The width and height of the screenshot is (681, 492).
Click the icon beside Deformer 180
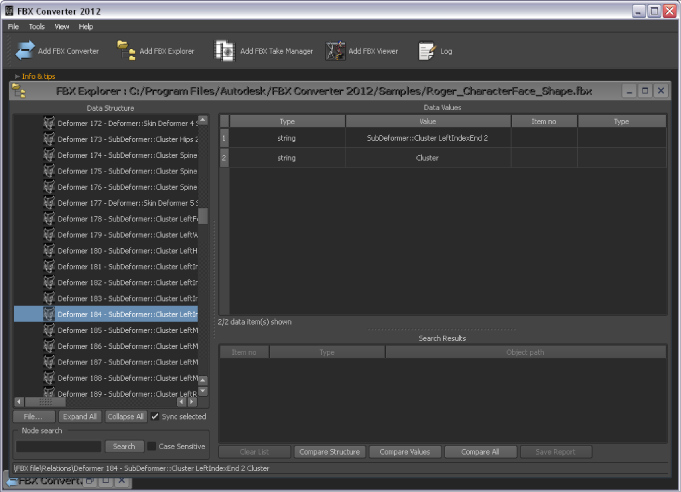point(49,251)
